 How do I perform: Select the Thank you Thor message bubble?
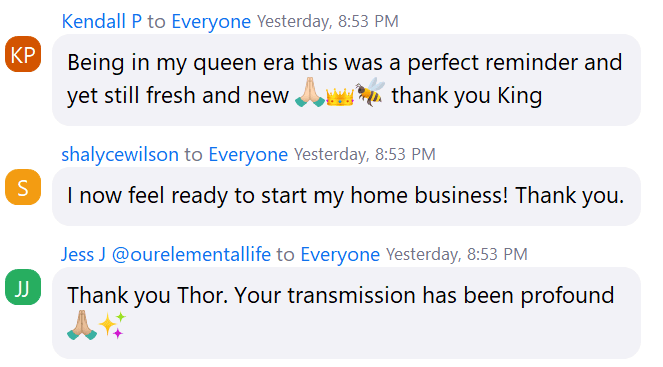point(346,313)
